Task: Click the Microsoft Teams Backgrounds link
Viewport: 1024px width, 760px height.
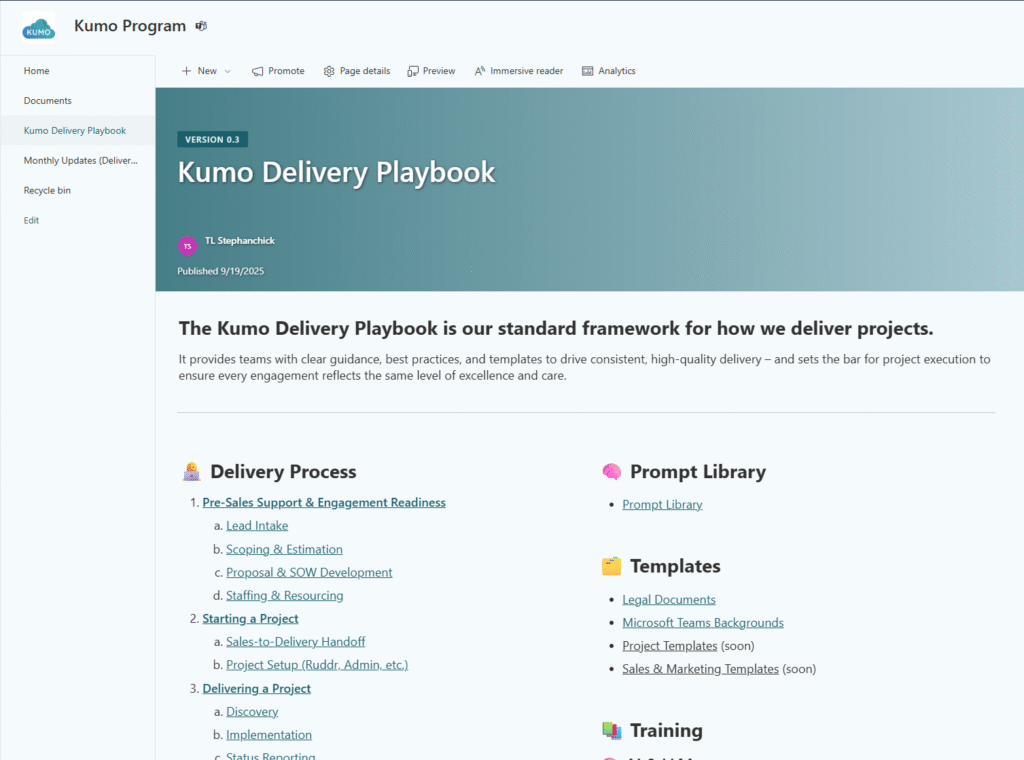Action: coord(702,623)
